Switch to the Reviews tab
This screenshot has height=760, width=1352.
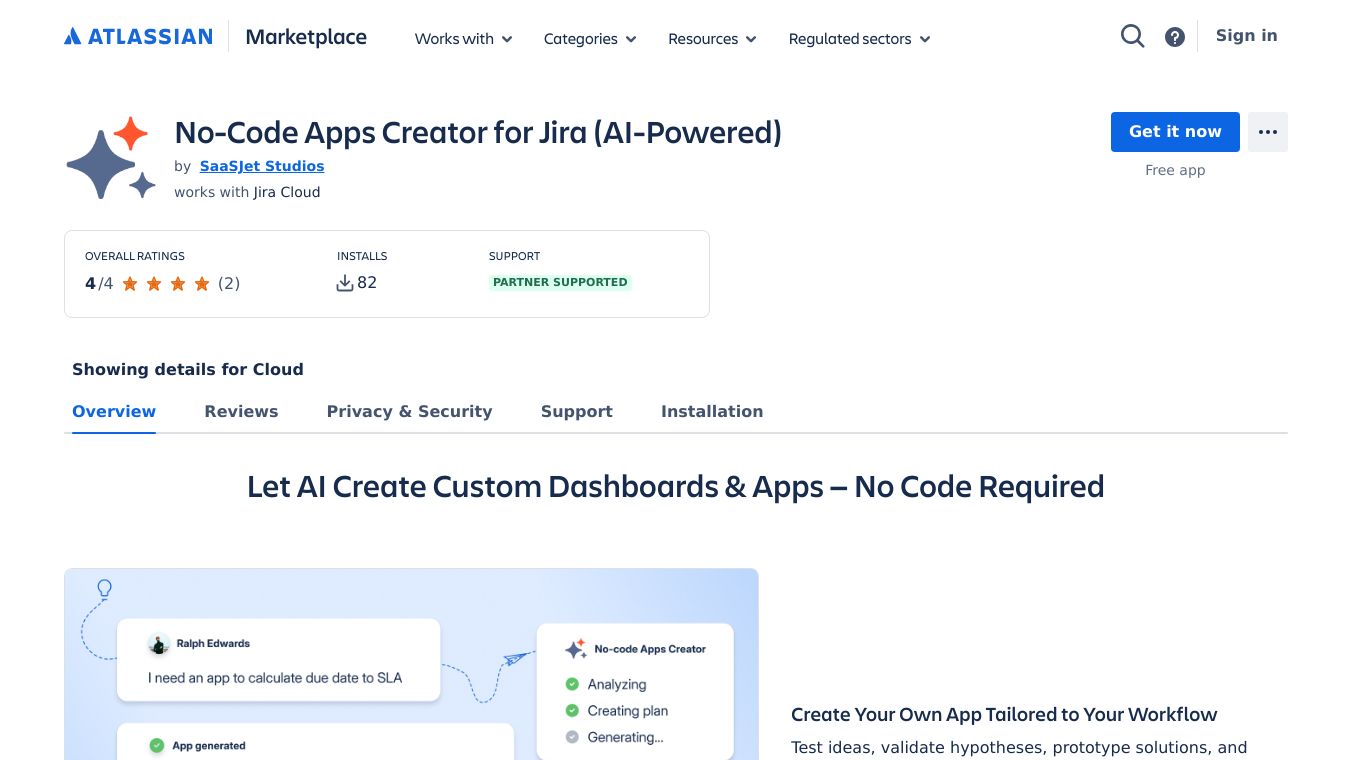pos(241,411)
